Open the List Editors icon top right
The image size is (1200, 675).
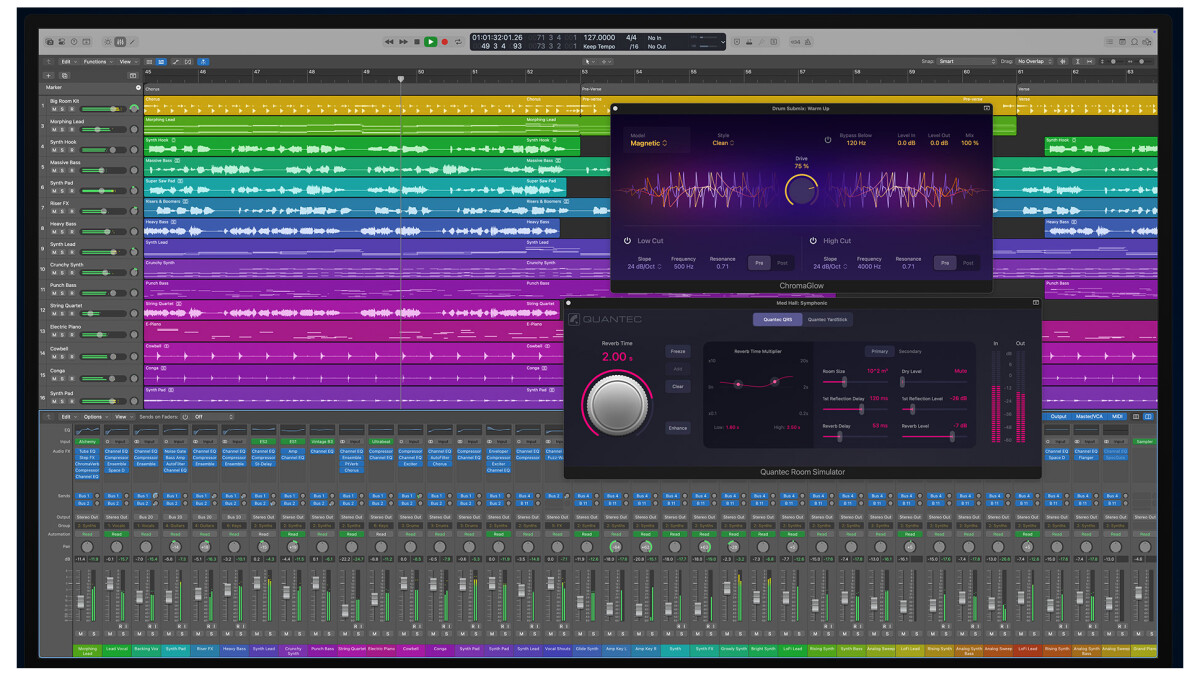click(1110, 42)
